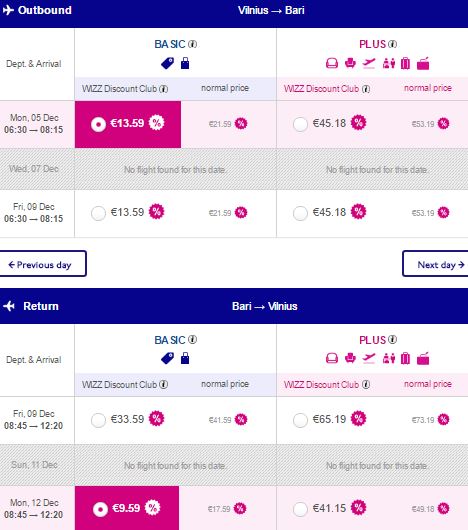
Task: Click the discount percent badge beside €21.59 on Mon 05 Dec
Action: 241,123
